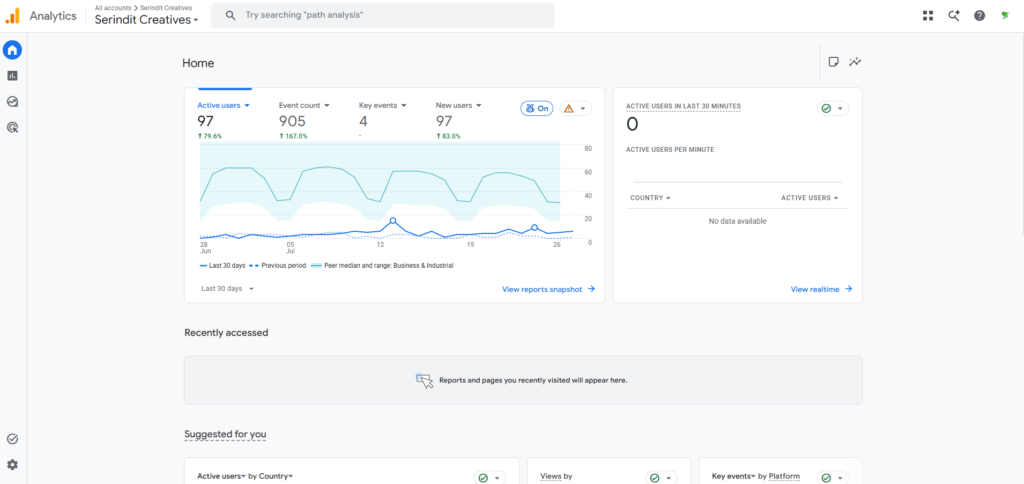Click the search input field
The image size is (1024, 484).
point(382,15)
